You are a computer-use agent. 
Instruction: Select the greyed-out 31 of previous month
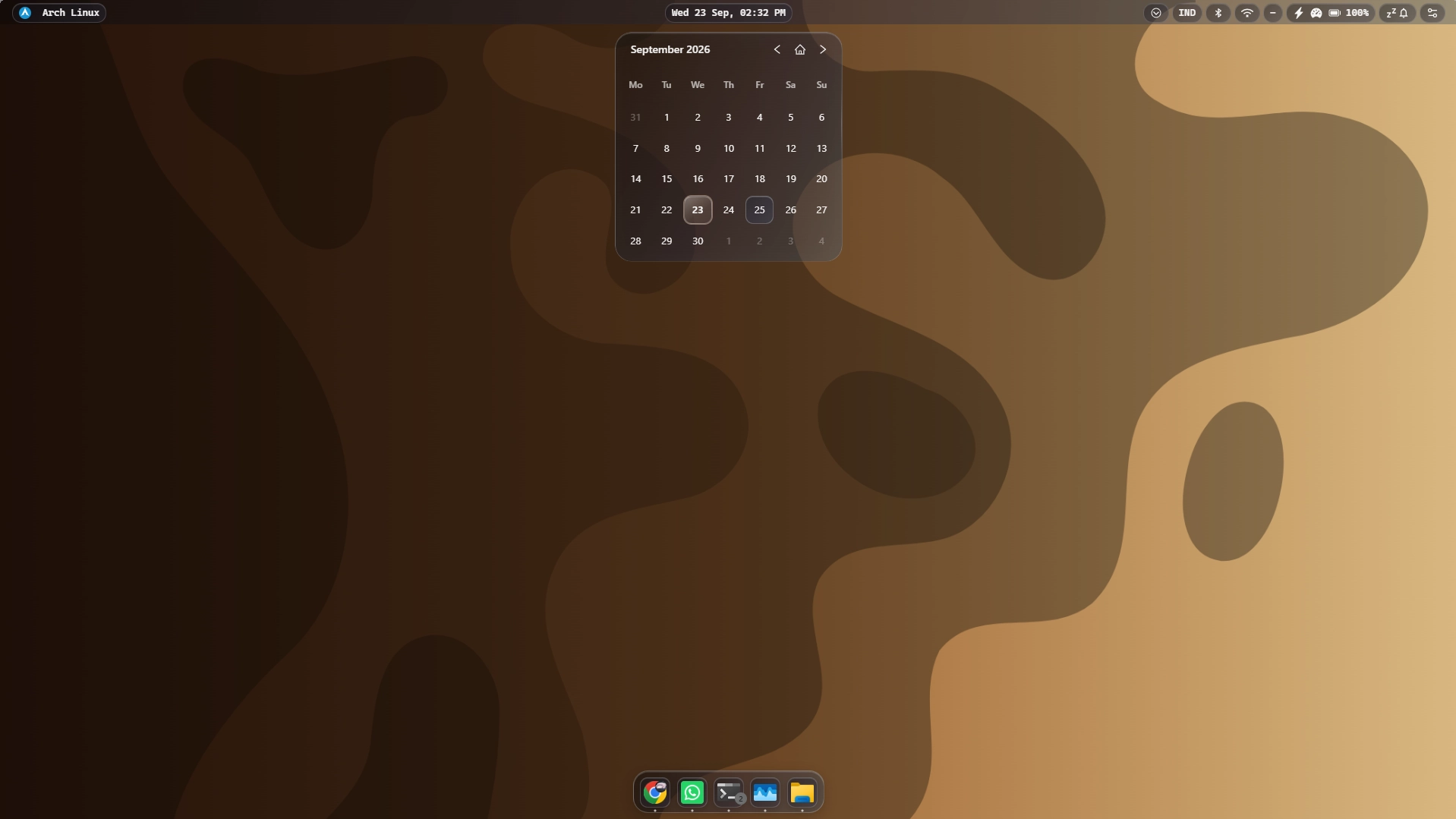coord(635,118)
